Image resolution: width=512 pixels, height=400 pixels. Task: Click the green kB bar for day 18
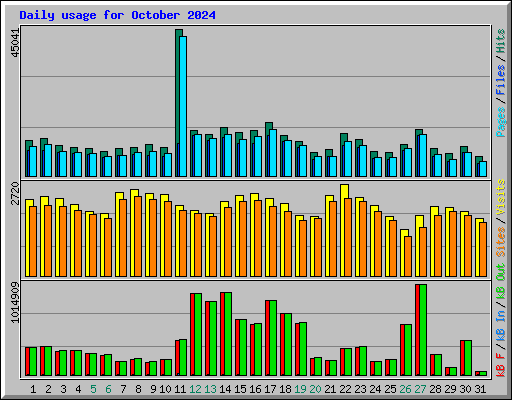click(x=288, y=345)
